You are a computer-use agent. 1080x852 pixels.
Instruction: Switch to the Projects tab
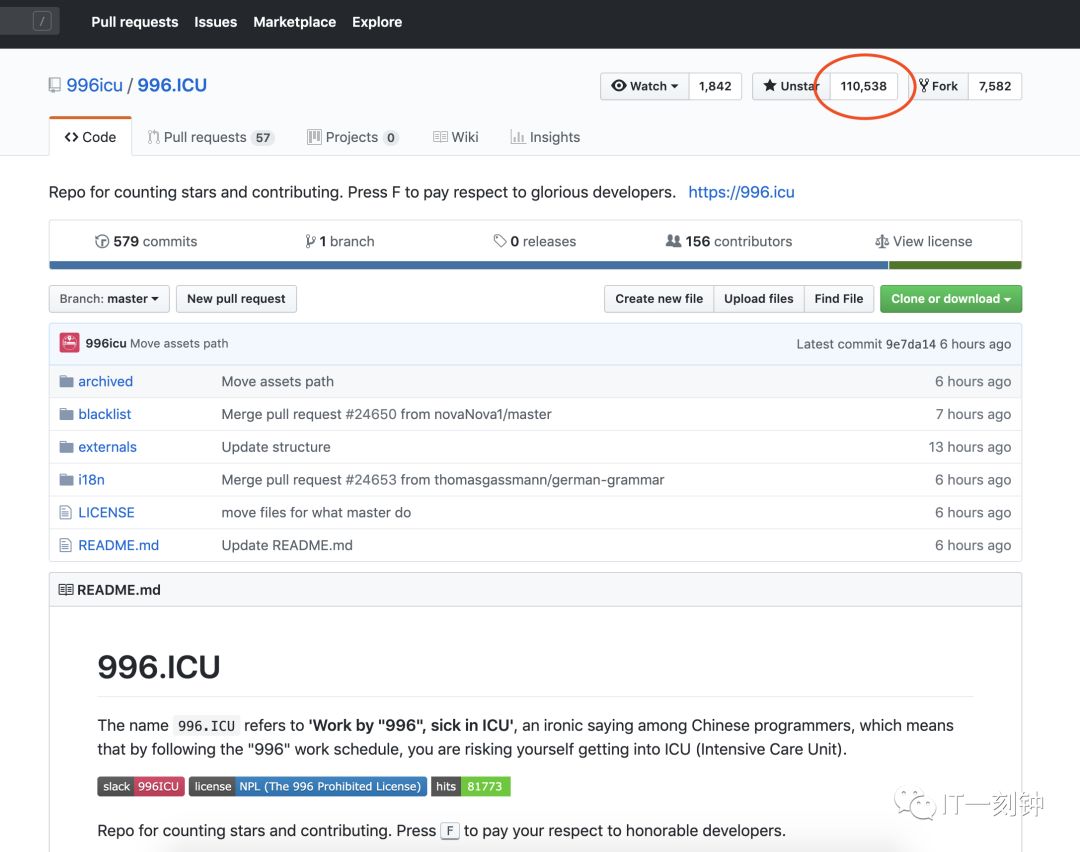pyautogui.click(x=353, y=137)
